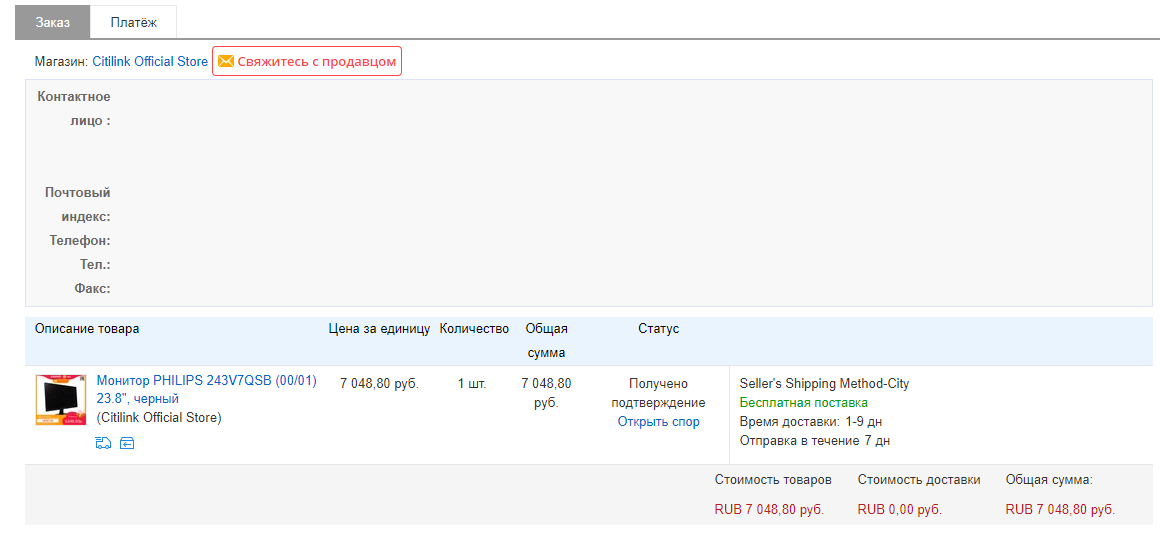Click the Бесплатная поставка text
This screenshot has height=536, width=1160.
point(803,403)
